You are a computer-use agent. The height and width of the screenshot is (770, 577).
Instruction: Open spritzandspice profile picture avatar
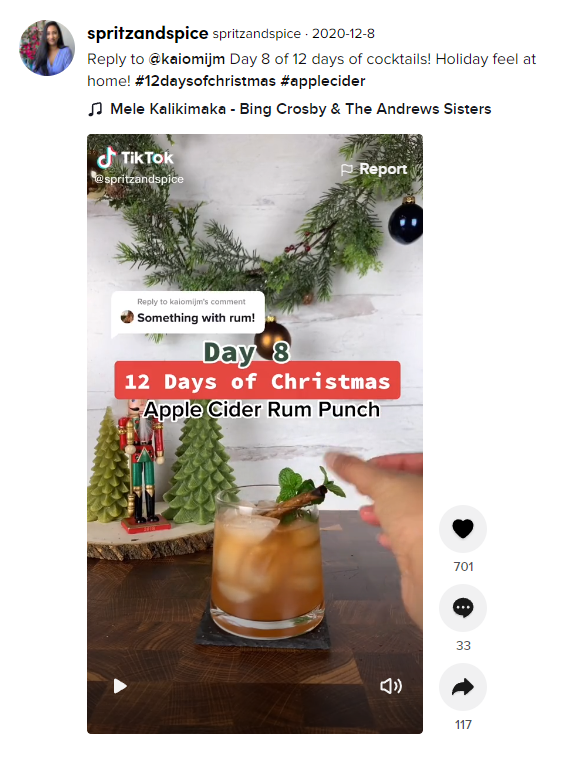[x=47, y=48]
